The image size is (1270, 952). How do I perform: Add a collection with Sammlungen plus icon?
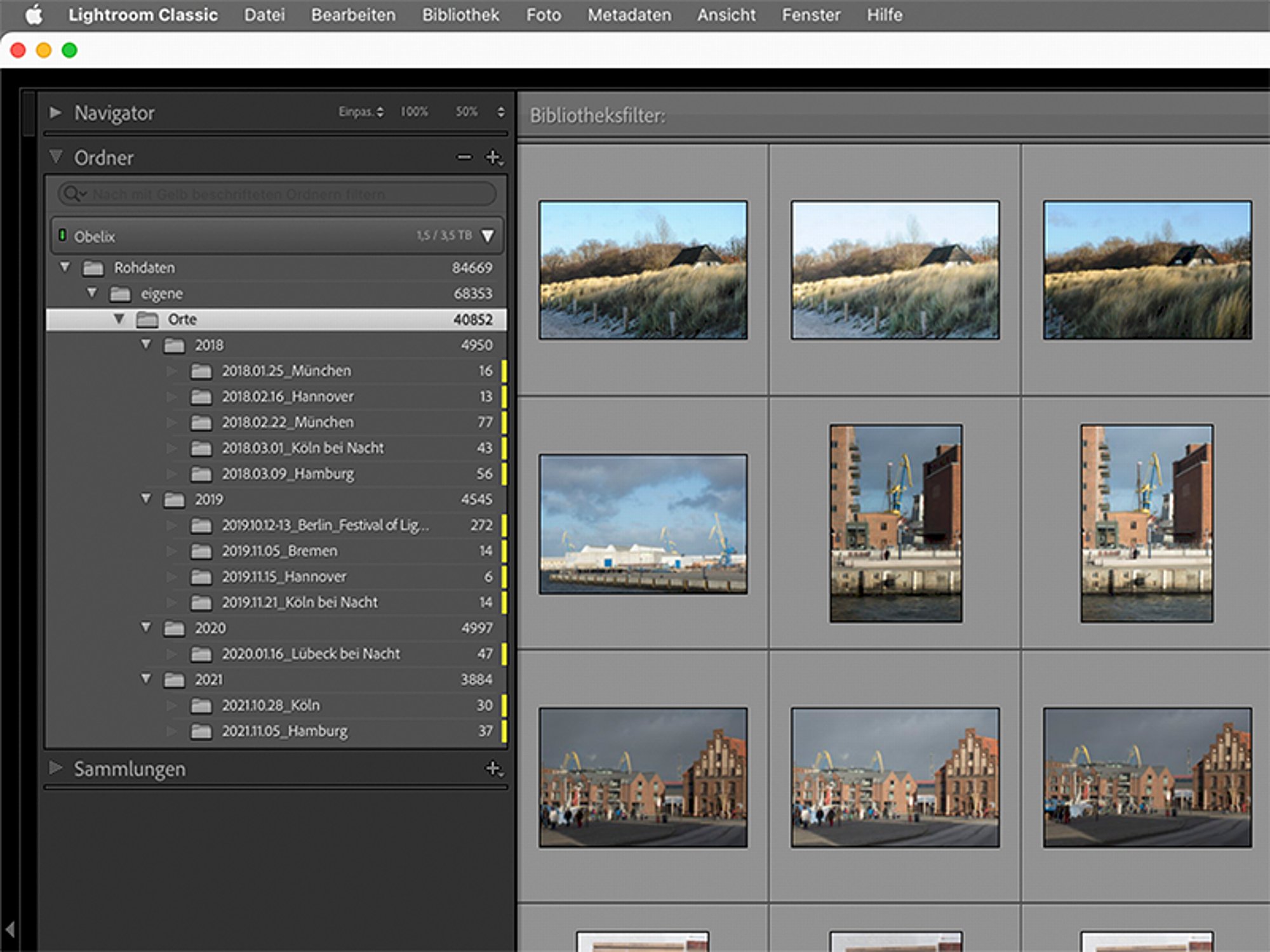(494, 769)
